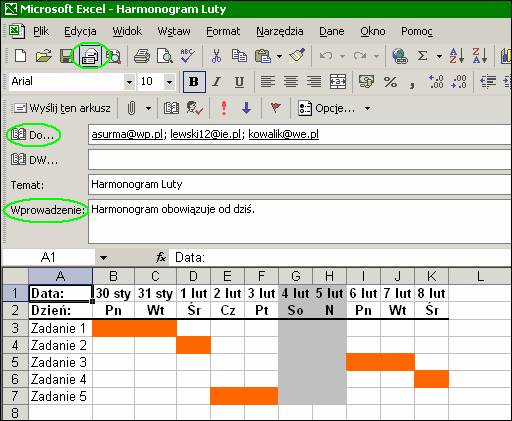Expand the Name Box dropdown arrow
The image size is (512, 421).
(x=103, y=258)
